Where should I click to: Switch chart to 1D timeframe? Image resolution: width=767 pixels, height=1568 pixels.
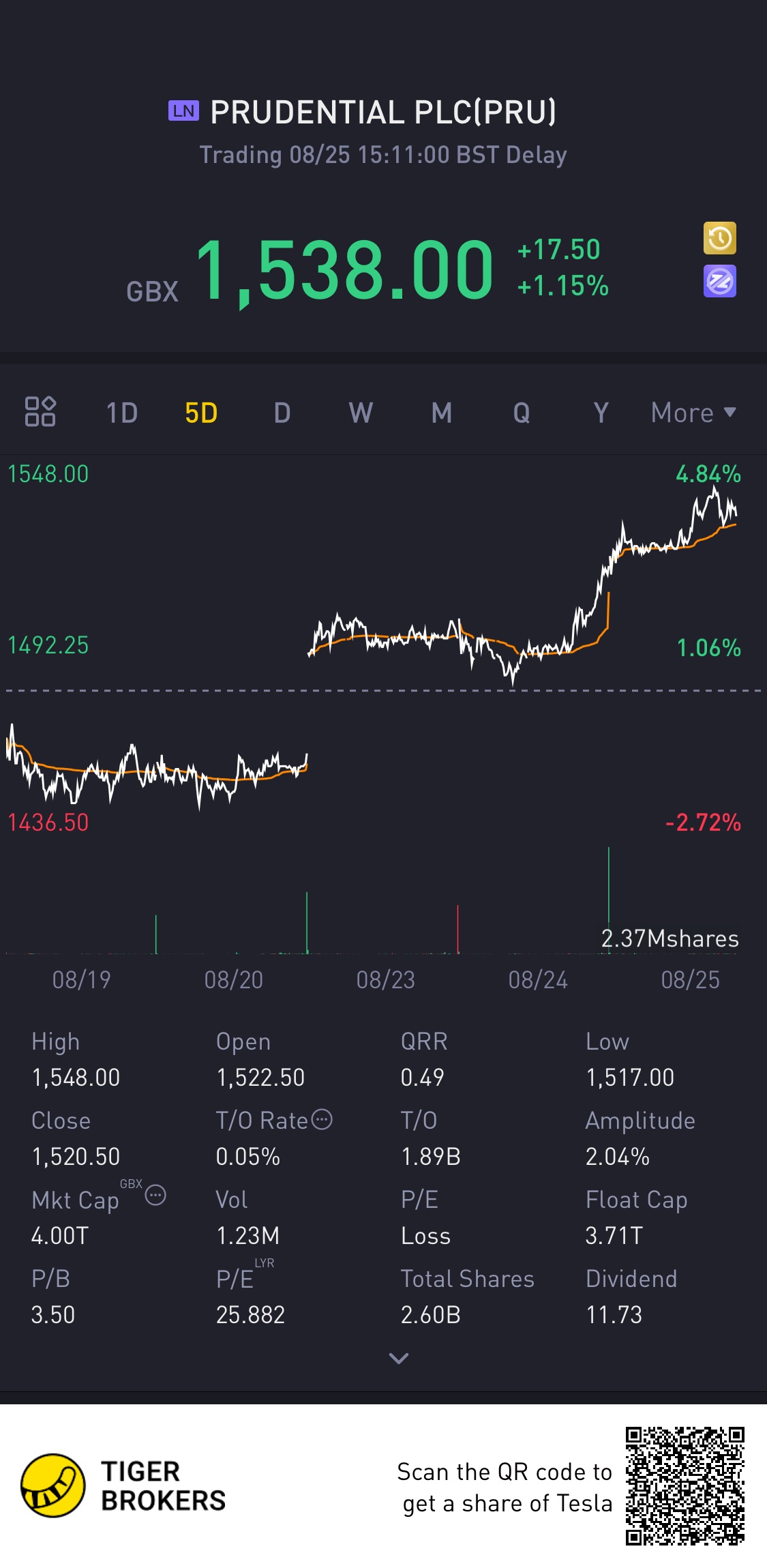pyautogui.click(x=122, y=413)
